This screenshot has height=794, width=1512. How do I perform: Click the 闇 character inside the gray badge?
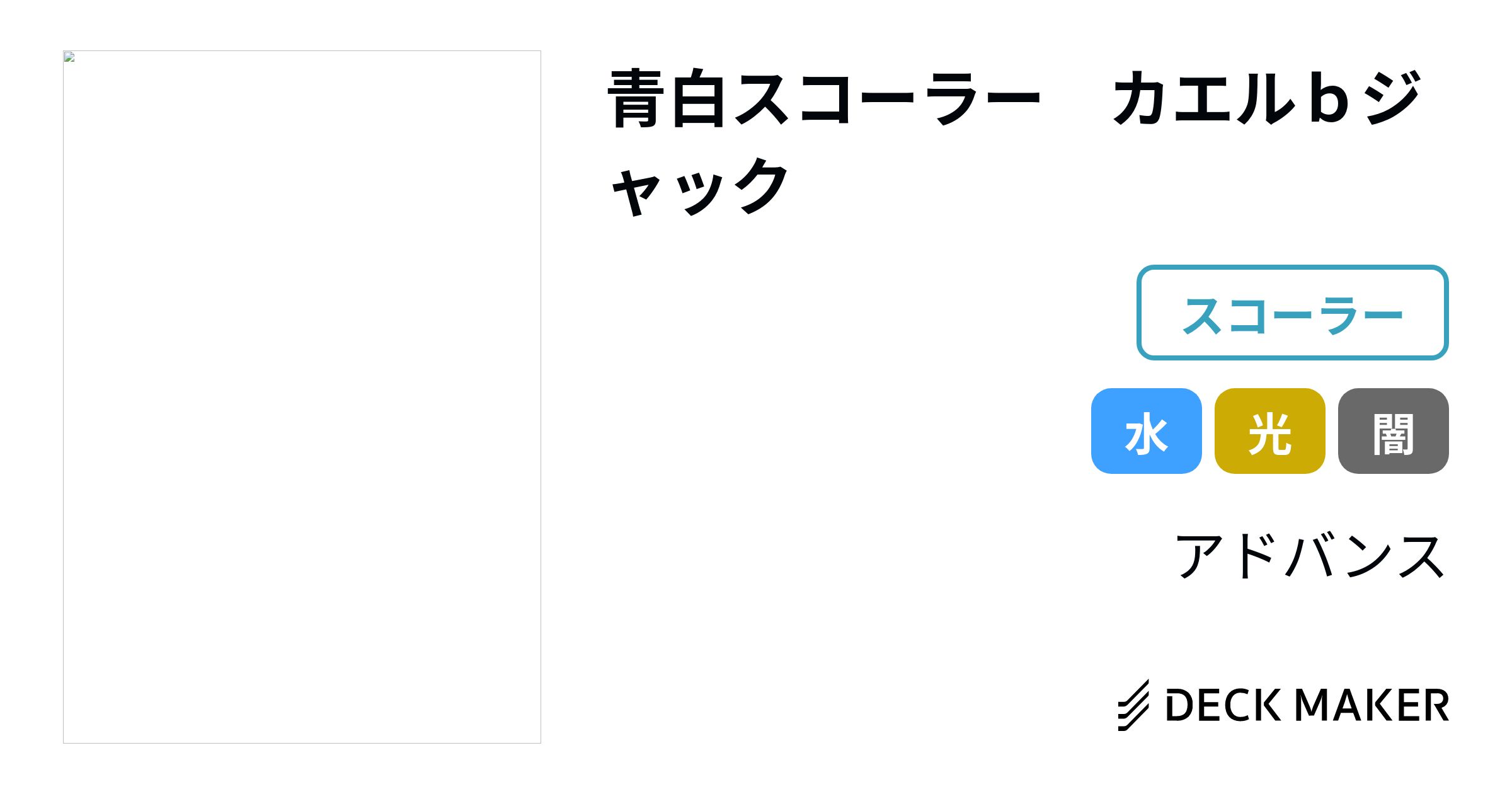point(1393,434)
